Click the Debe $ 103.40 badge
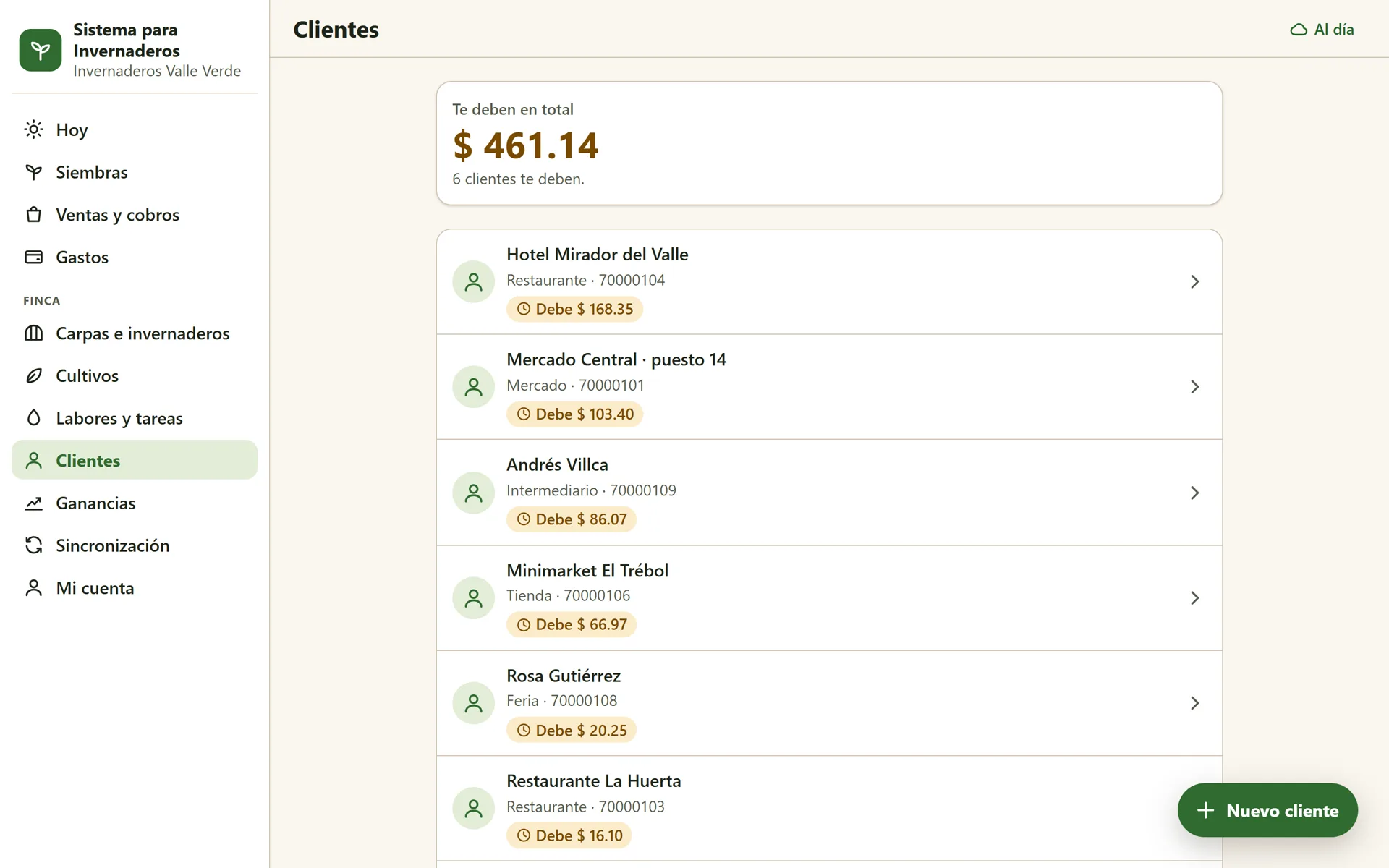 tap(574, 414)
